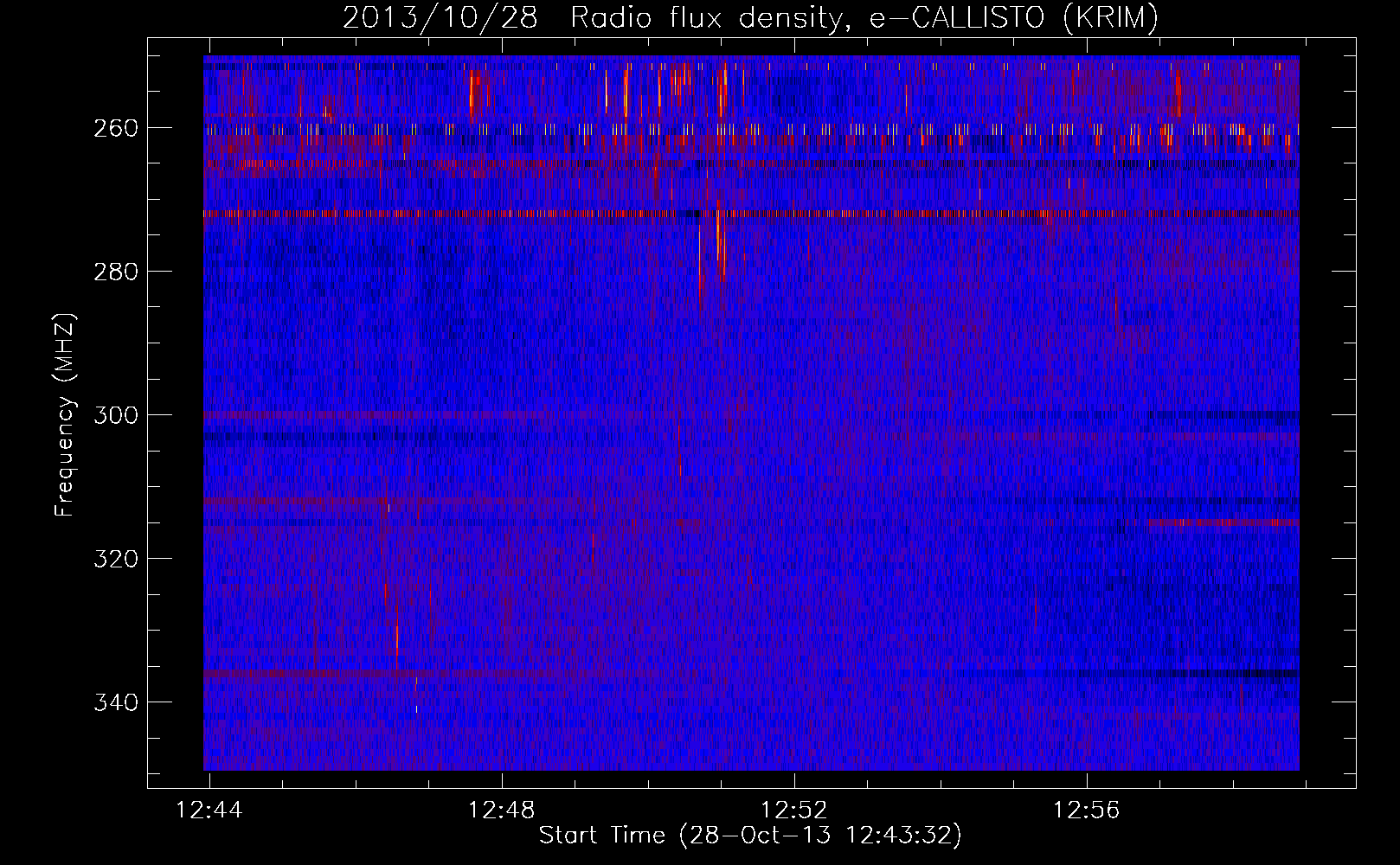
Task: Click the "Frequency (MHZ)" axis label
Action: 66,414
